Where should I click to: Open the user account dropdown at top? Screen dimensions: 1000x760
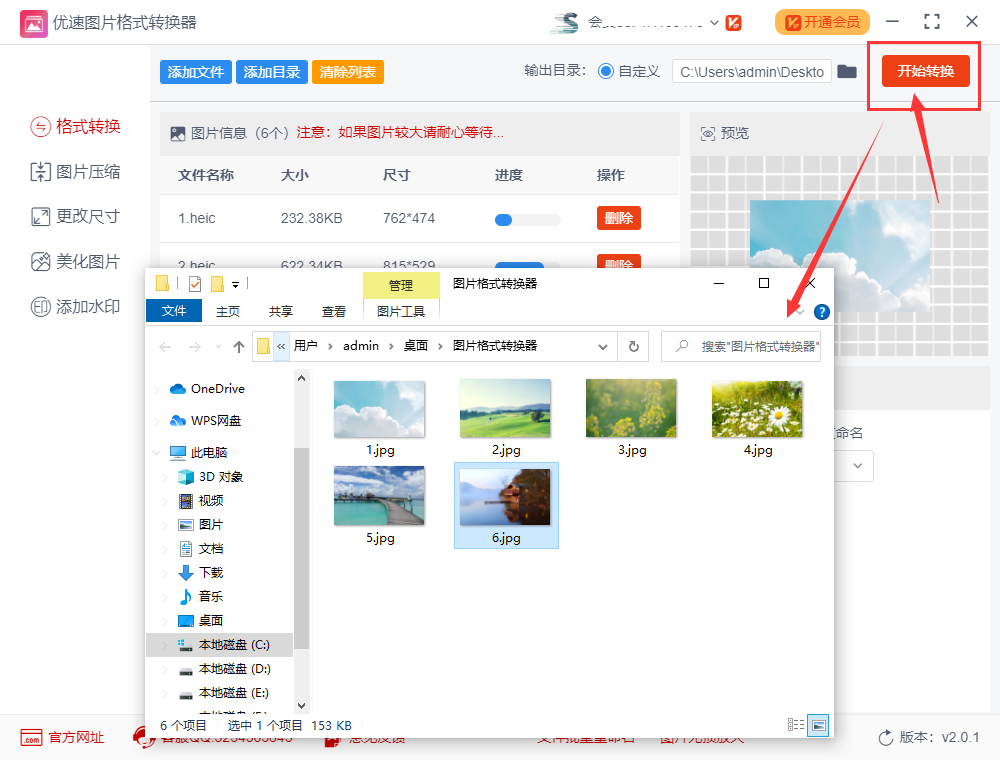712,22
